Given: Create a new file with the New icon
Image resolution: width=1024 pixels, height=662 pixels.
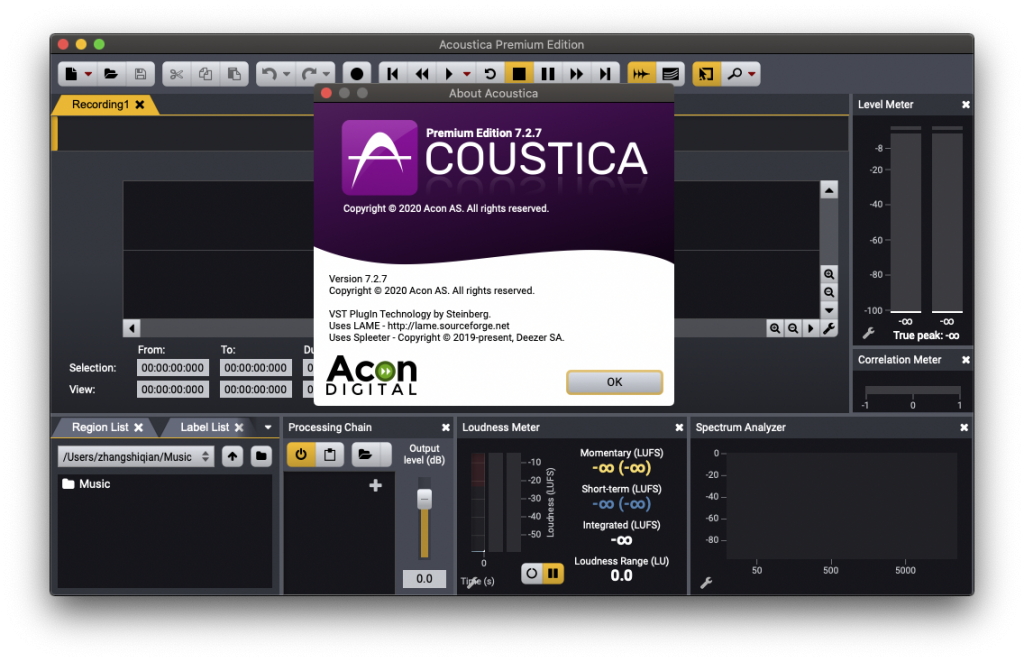Looking at the screenshot, I should pyautogui.click(x=71, y=74).
